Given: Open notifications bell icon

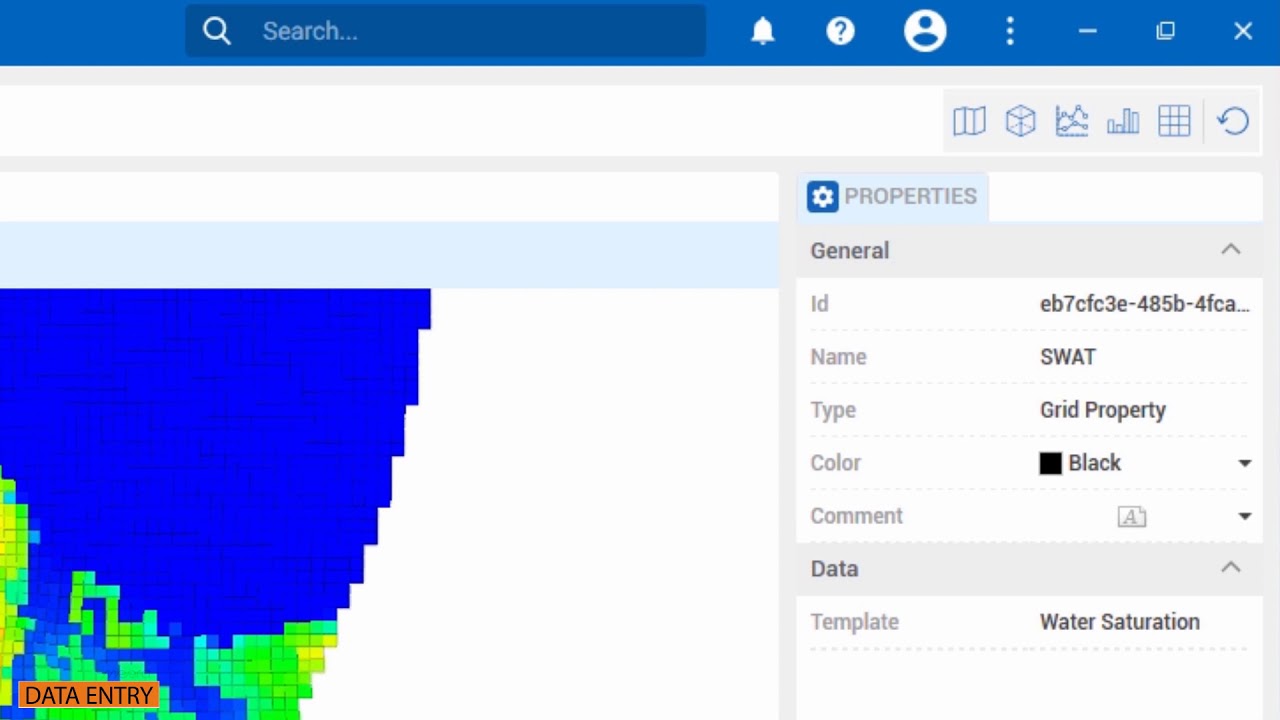Looking at the screenshot, I should click(x=763, y=31).
